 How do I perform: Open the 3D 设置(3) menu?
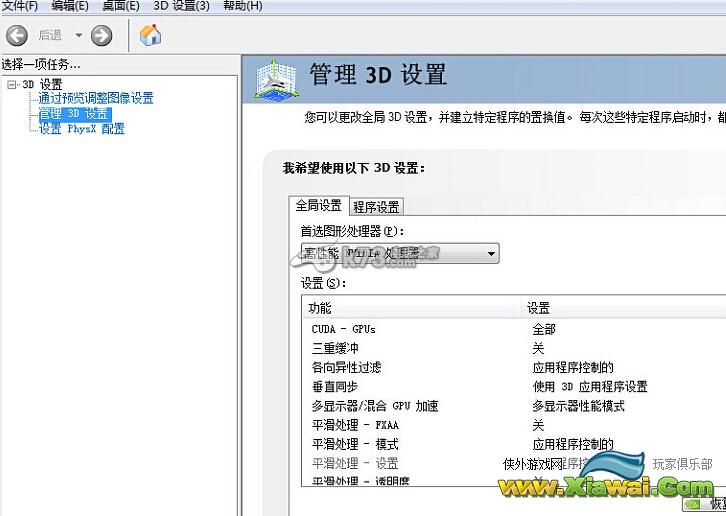point(181,6)
